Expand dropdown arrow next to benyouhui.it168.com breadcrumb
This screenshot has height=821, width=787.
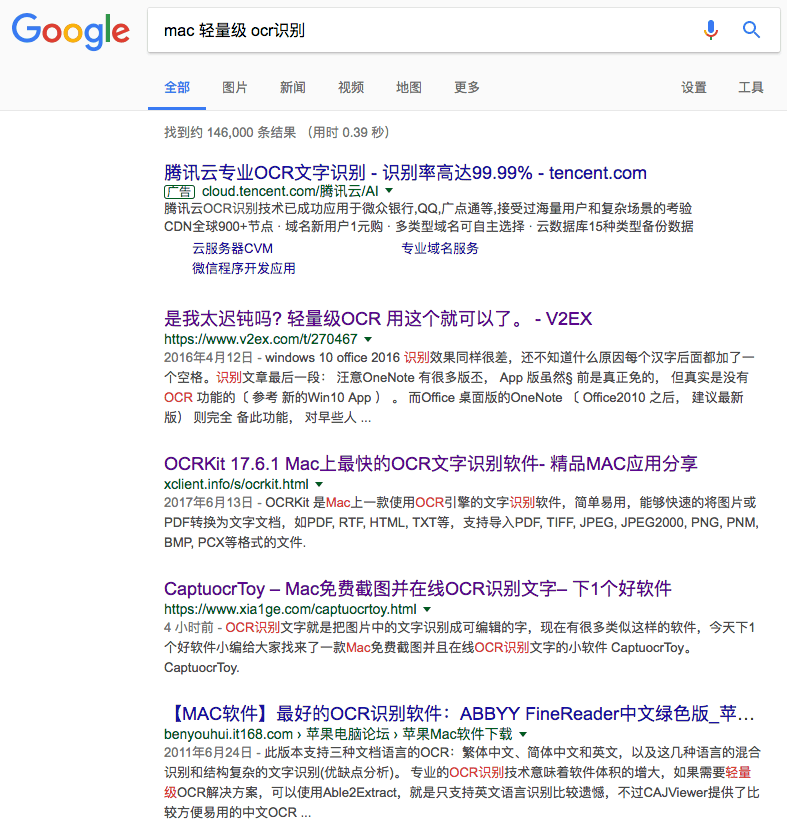[x=523, y=734]
